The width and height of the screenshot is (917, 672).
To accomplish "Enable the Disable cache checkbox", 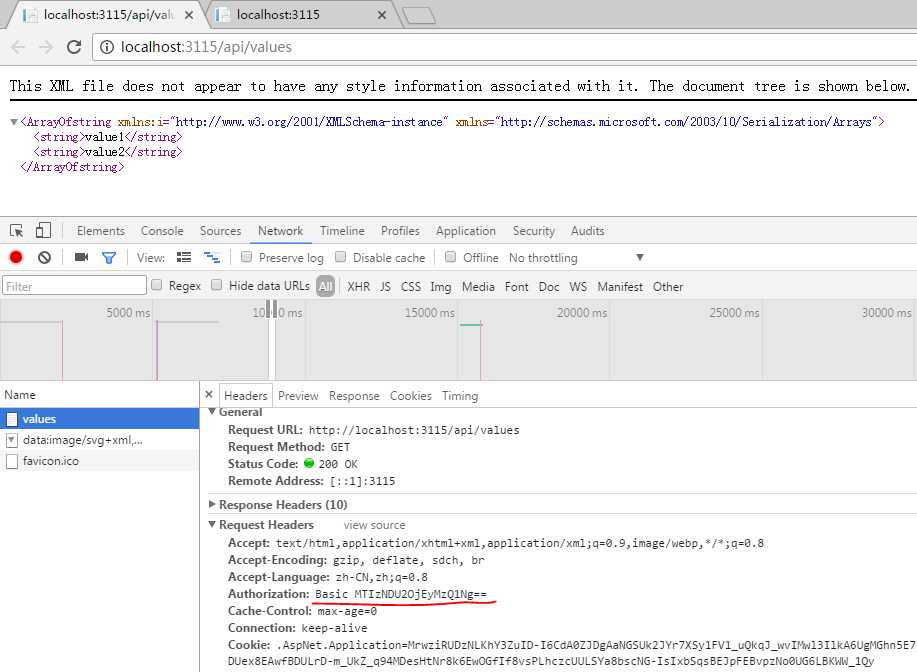I will 340,257.
